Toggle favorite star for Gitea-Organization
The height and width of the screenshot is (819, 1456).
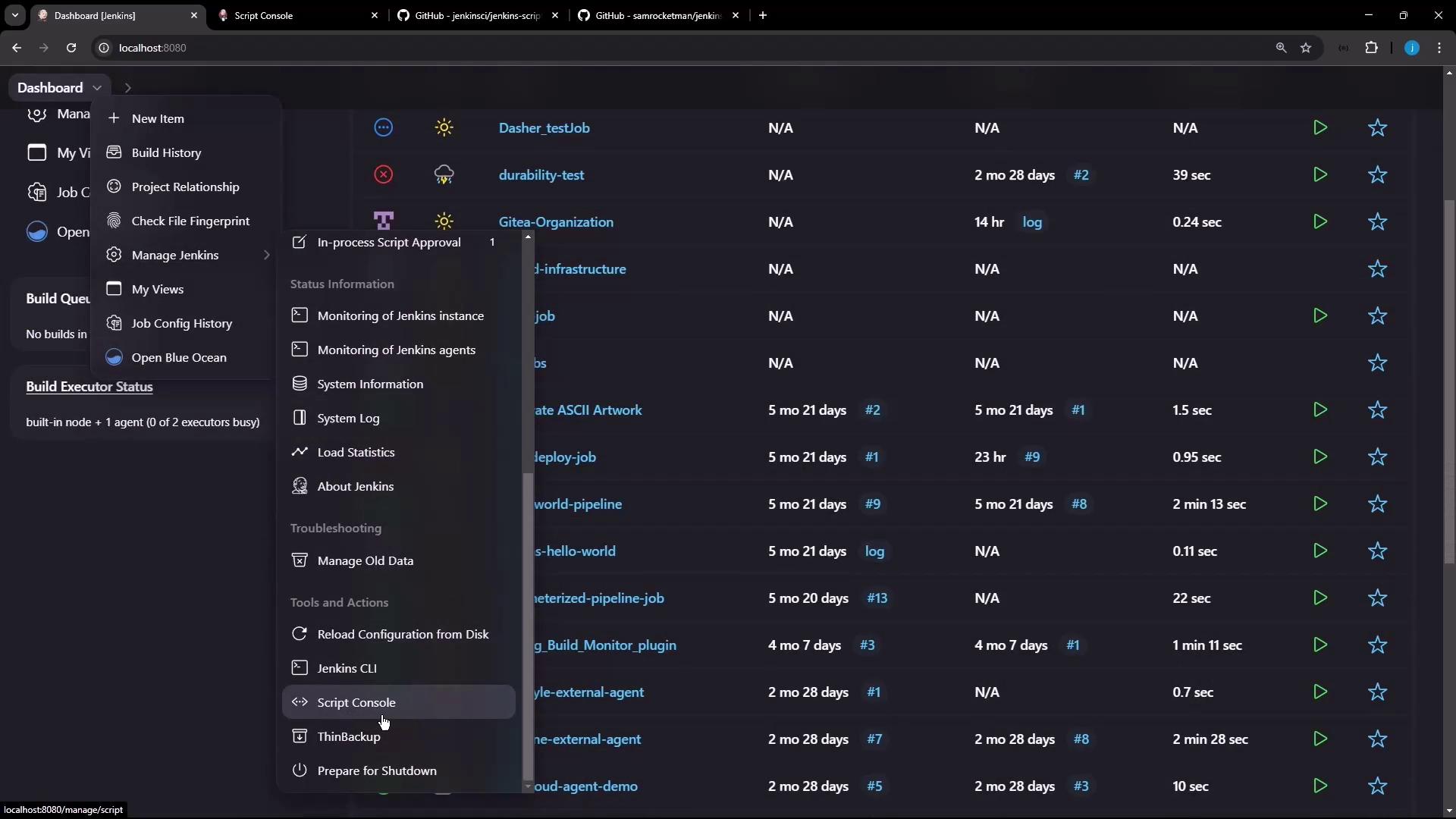(1377, 222)
